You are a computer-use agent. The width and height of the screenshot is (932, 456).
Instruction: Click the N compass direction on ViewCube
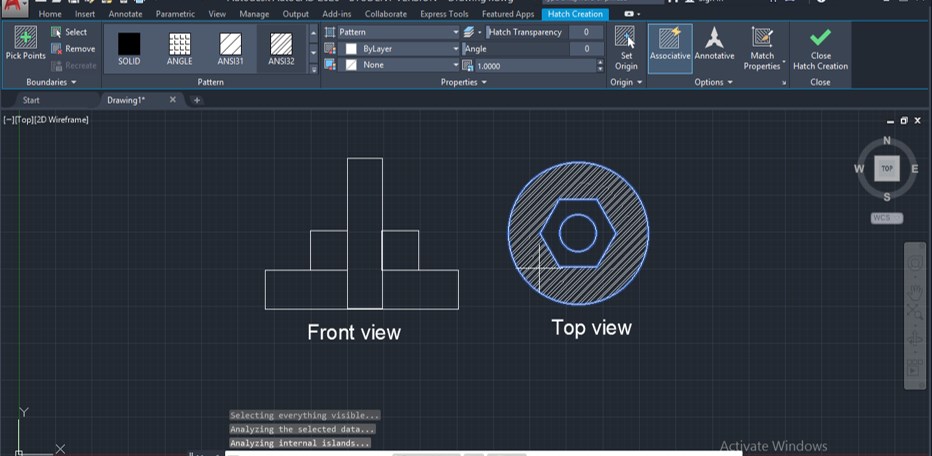click(887, 141)
